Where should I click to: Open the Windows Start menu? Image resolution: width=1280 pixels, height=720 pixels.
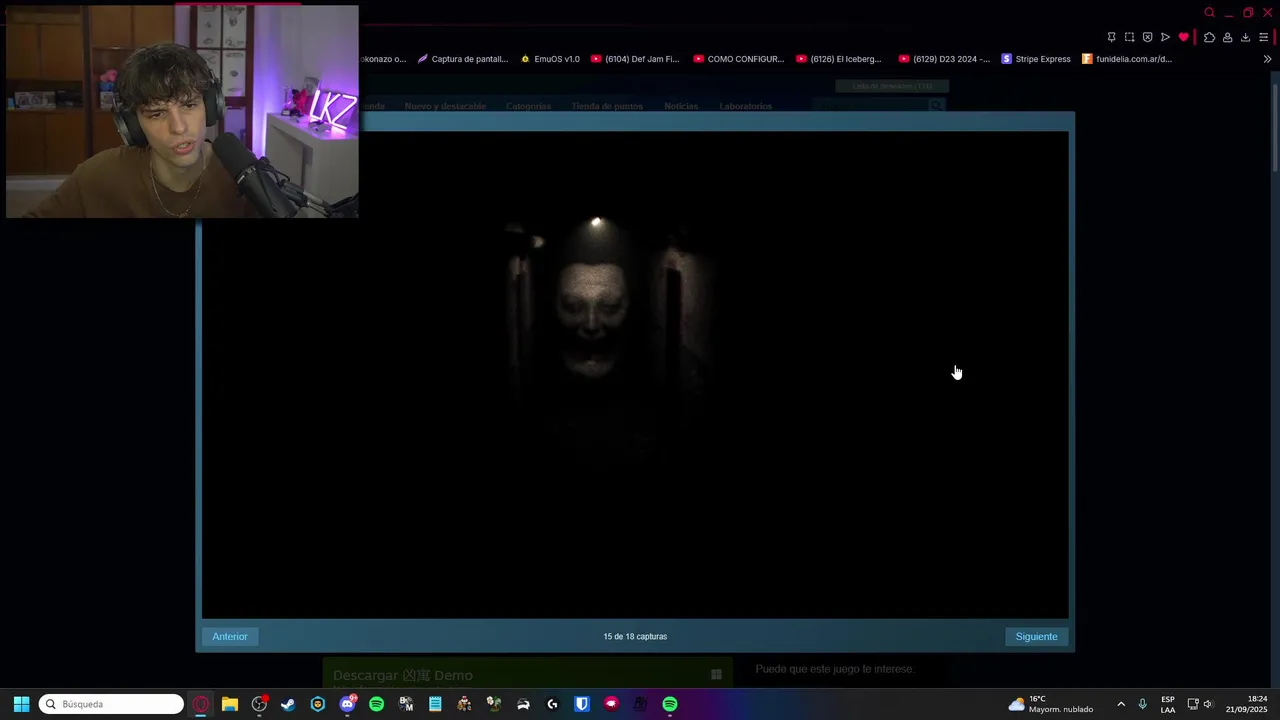[x=21, y=704]
